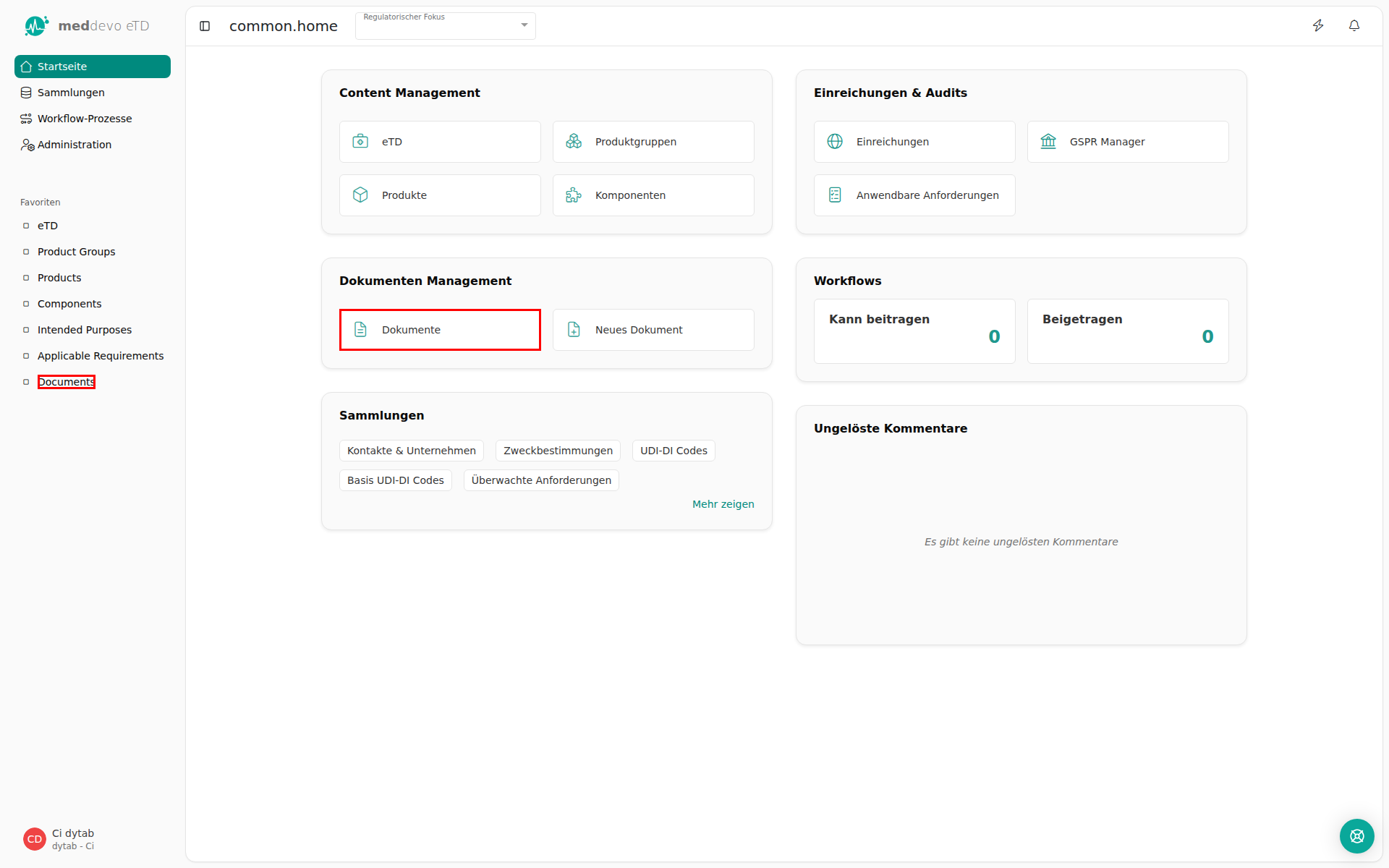Viewport: 1389px width, 868px height.
Task: Click the Kann beitragen workflow card
Action: [x=914, y=331]
